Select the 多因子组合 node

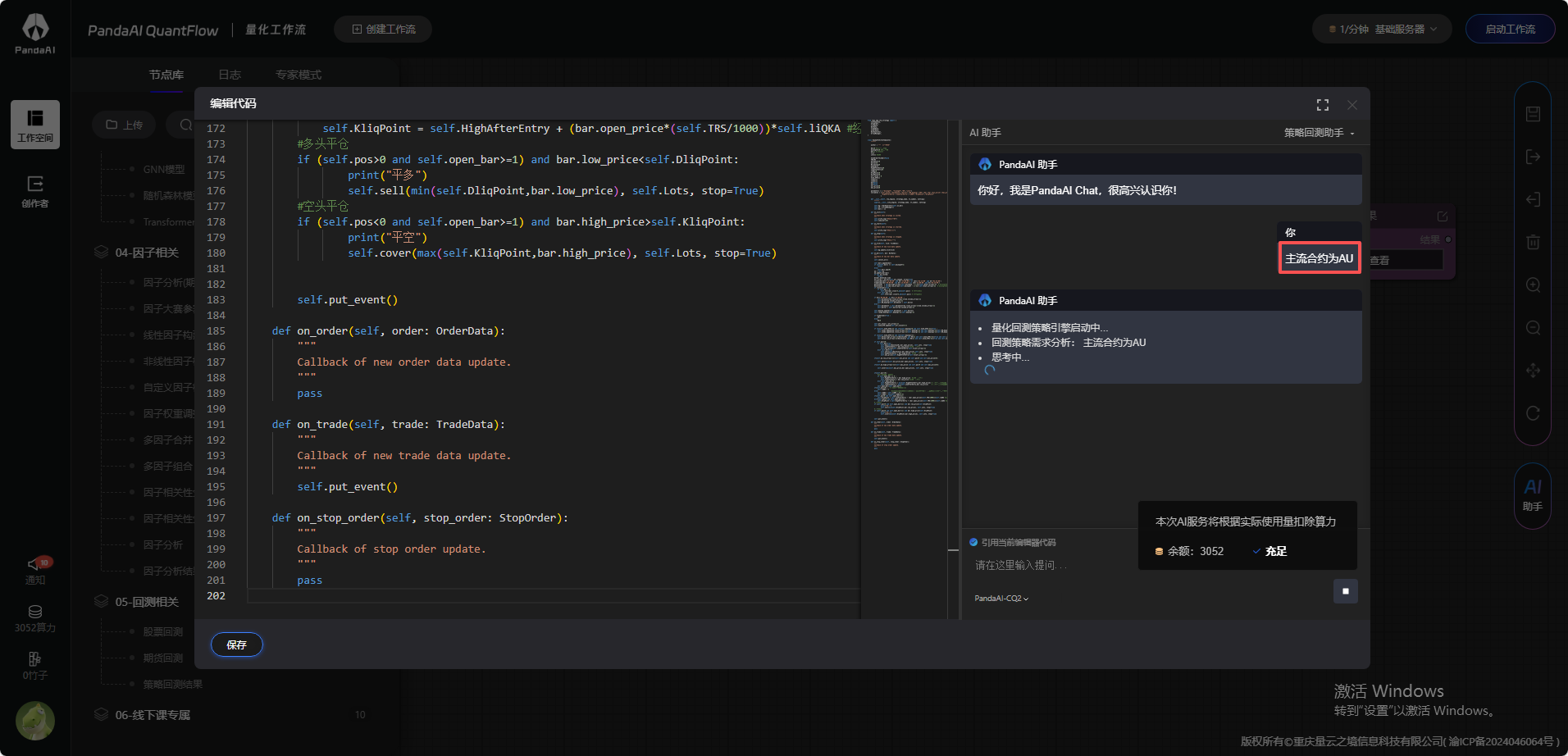pos(168,466)
